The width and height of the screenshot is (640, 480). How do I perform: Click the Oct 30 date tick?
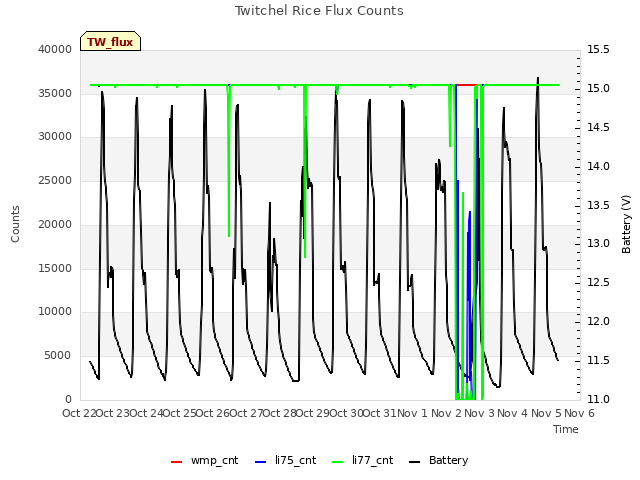coord(347,413)
